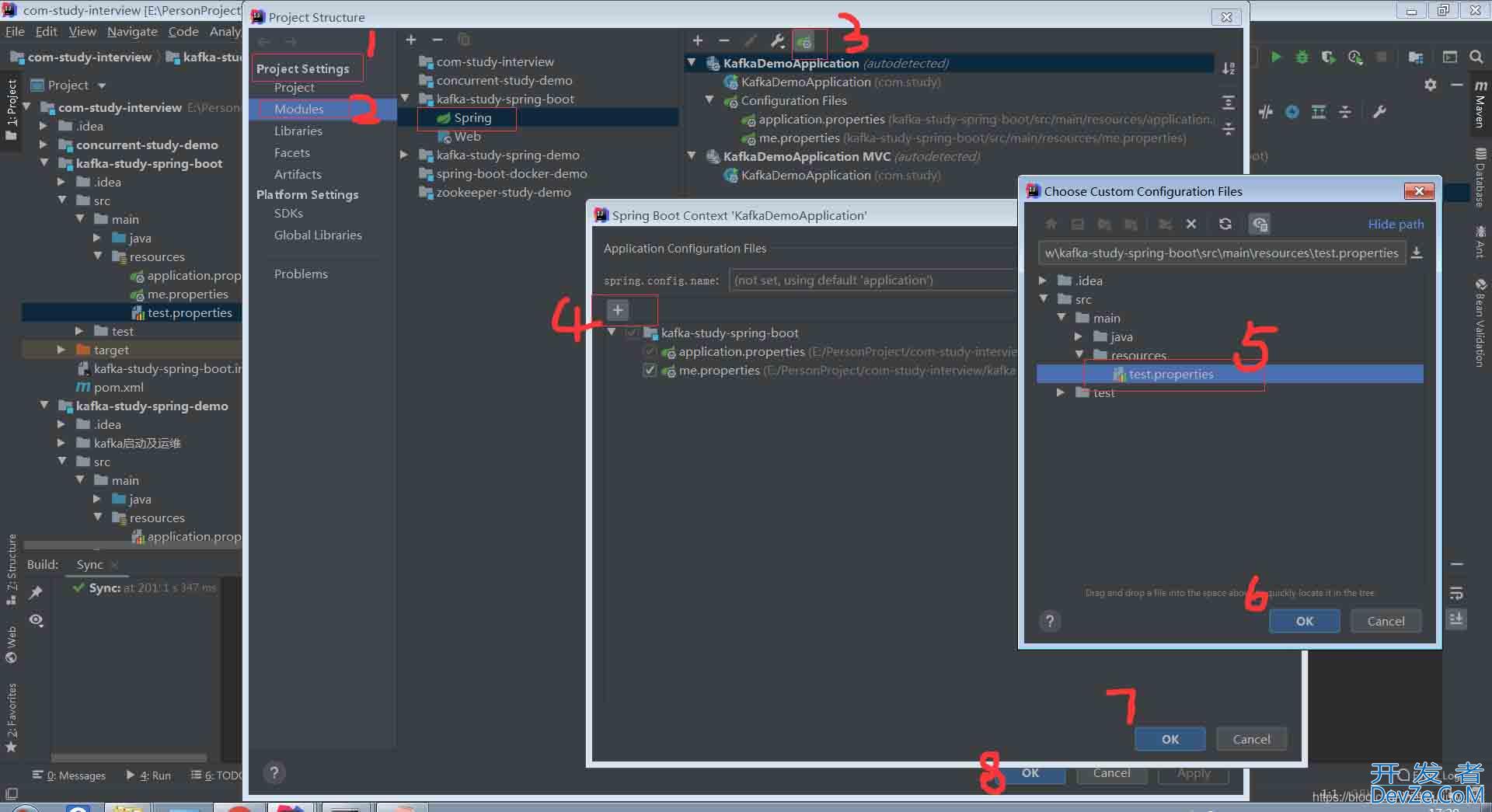This screenshot has height=812, width=1492.
Task: Click Hide path link in file chooser
Action: pos(1396,224)
